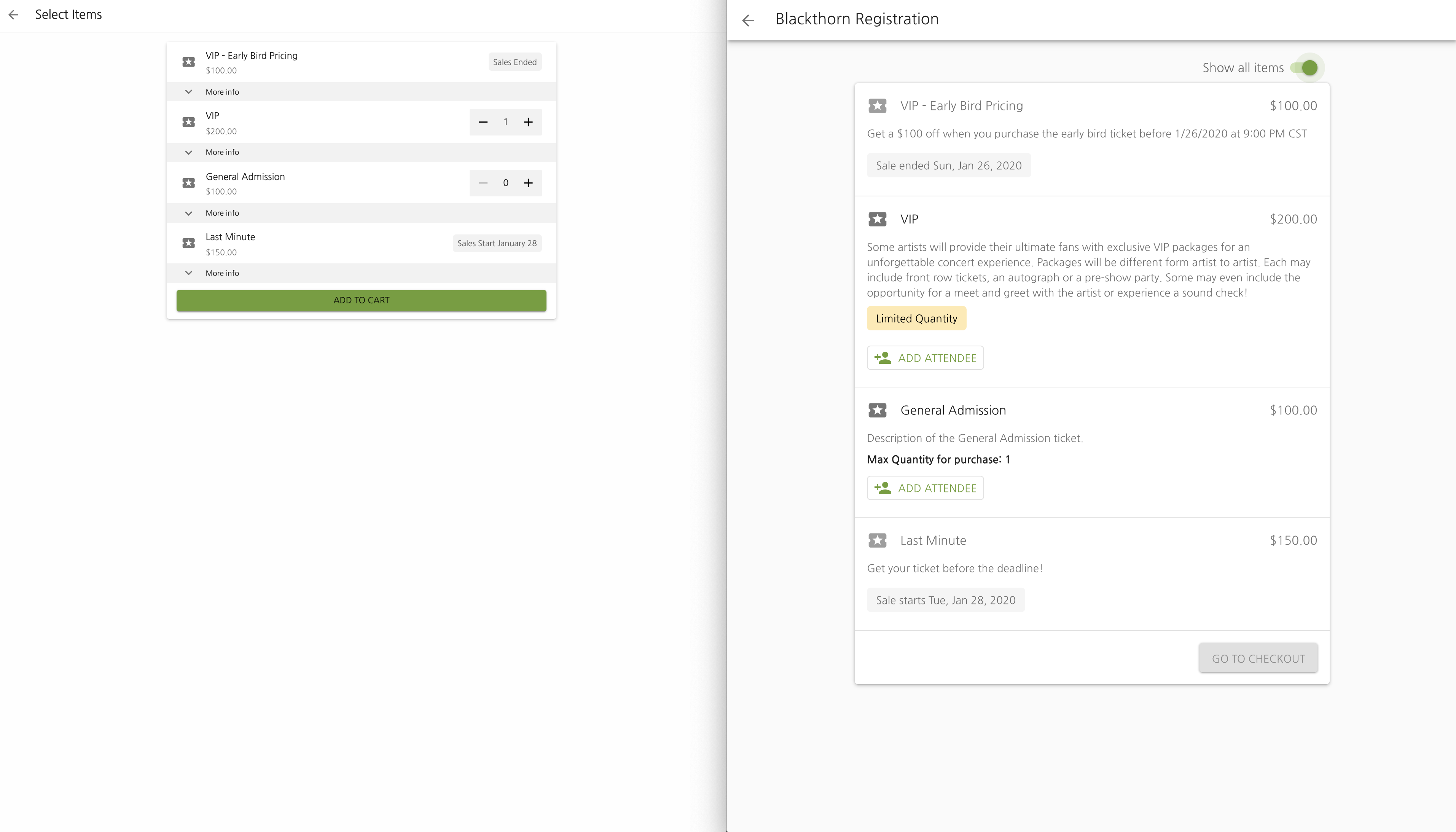
Task: Expand More info under General Admission
Action: pyautogui.click(x=222, y=213)
